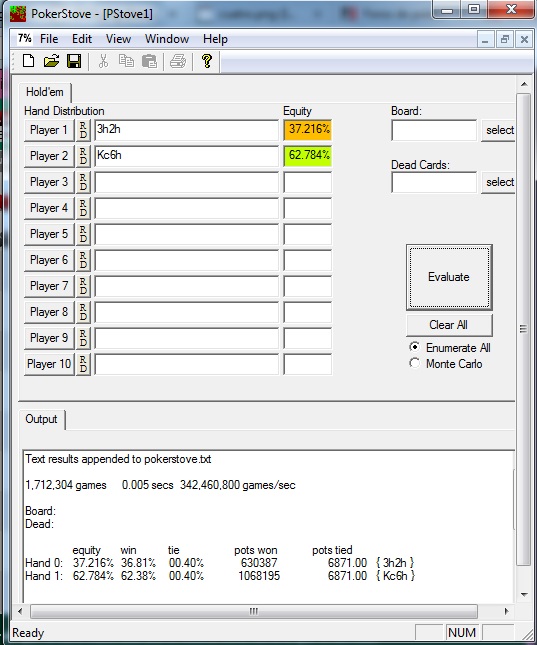This screenshot has height=645, width=537.
Task: Click the select button next to Board
Action: (499, 130)
